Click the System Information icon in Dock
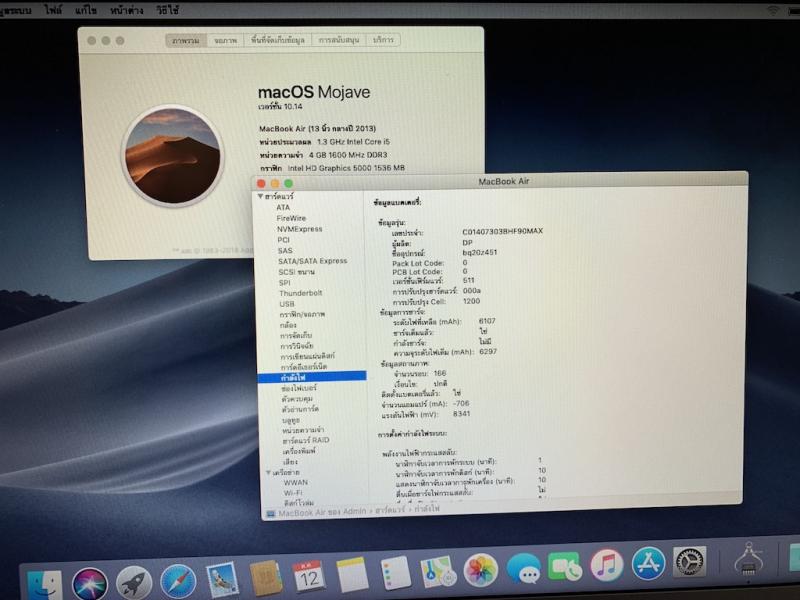 coord(748,559)
